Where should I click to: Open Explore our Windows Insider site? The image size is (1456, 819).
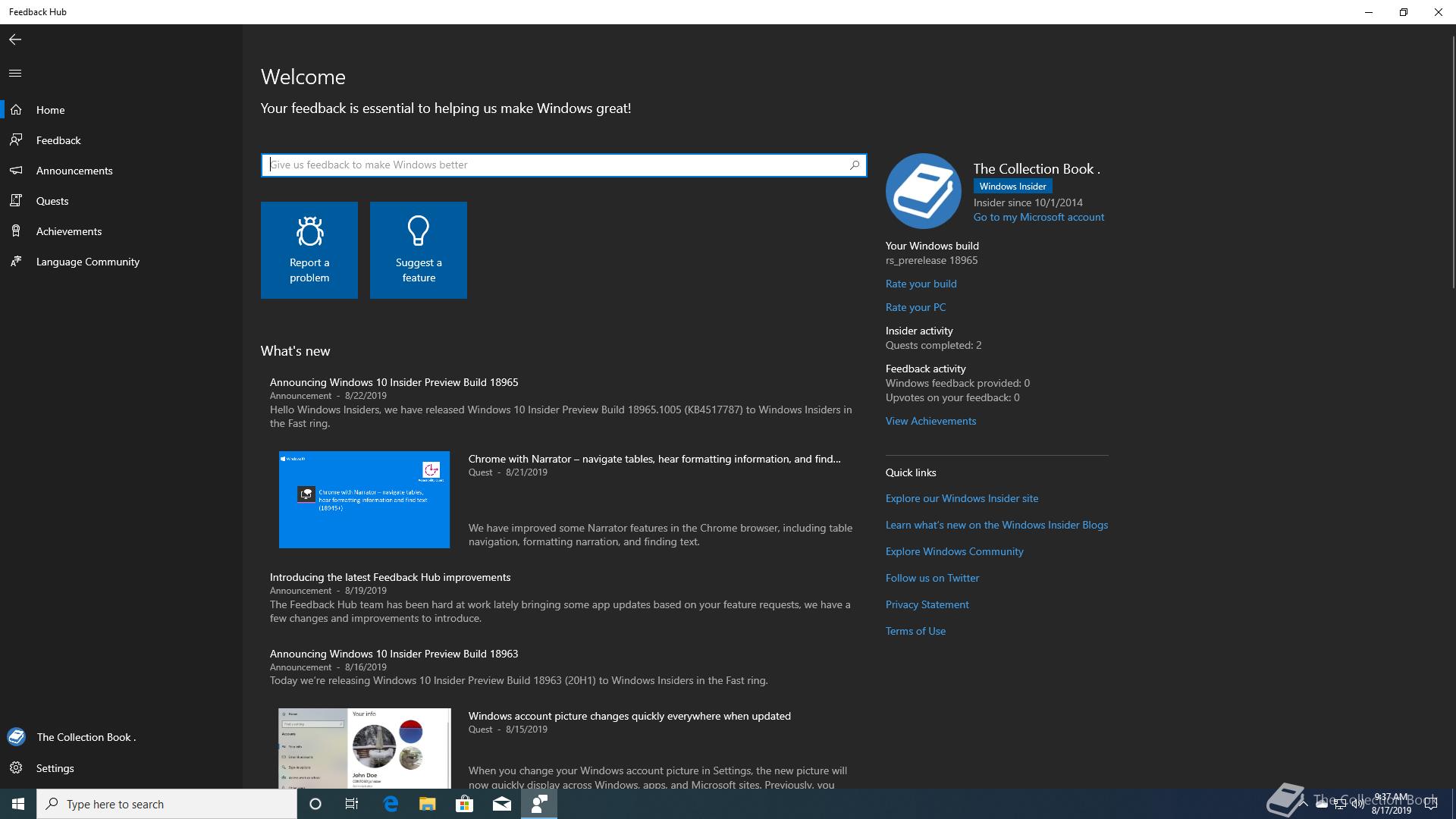click(962, 498)
